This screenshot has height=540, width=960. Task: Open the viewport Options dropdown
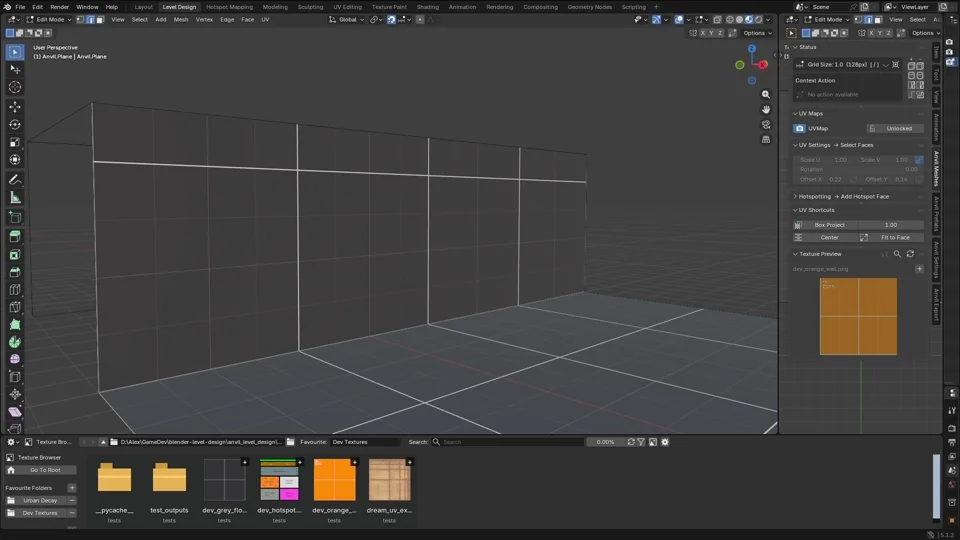coord(757,33)
